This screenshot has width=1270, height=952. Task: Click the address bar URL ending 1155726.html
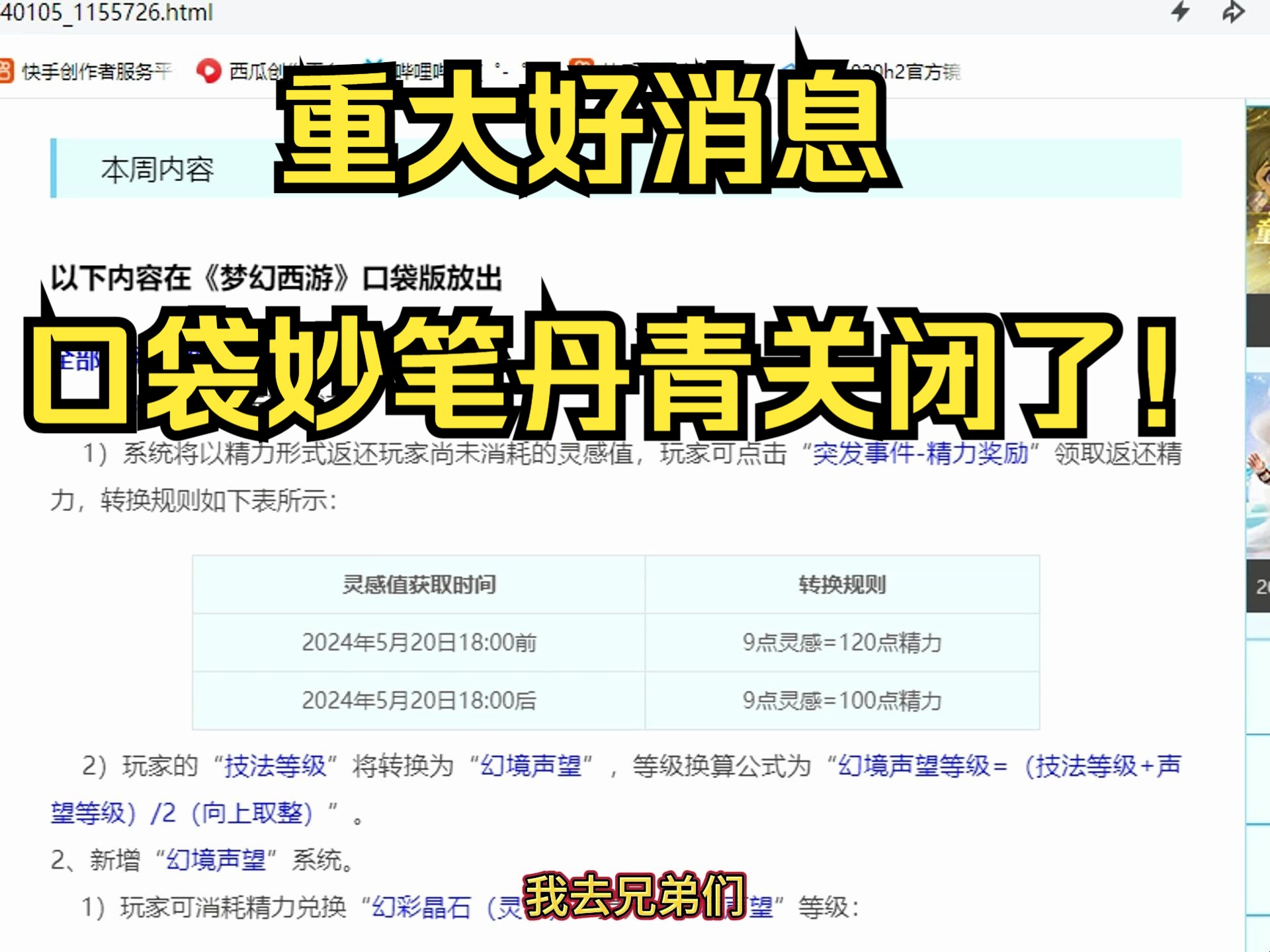106,12
